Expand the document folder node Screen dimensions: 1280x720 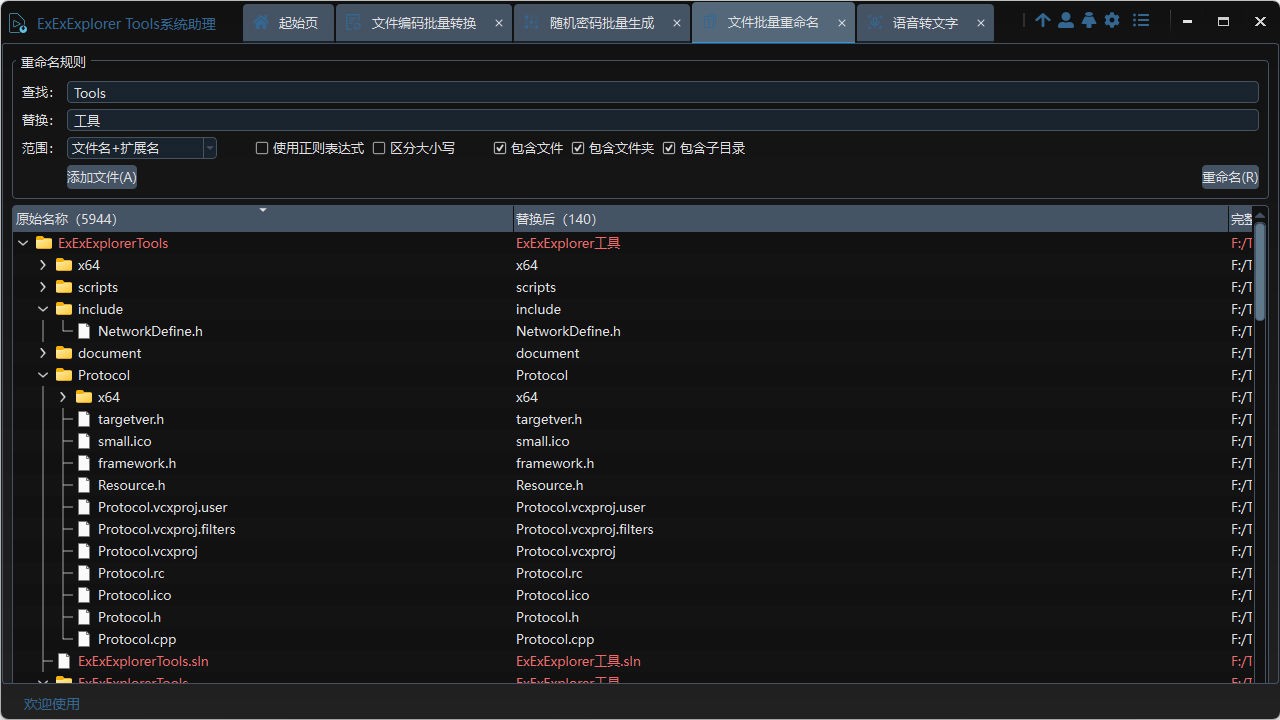(42, 353)
